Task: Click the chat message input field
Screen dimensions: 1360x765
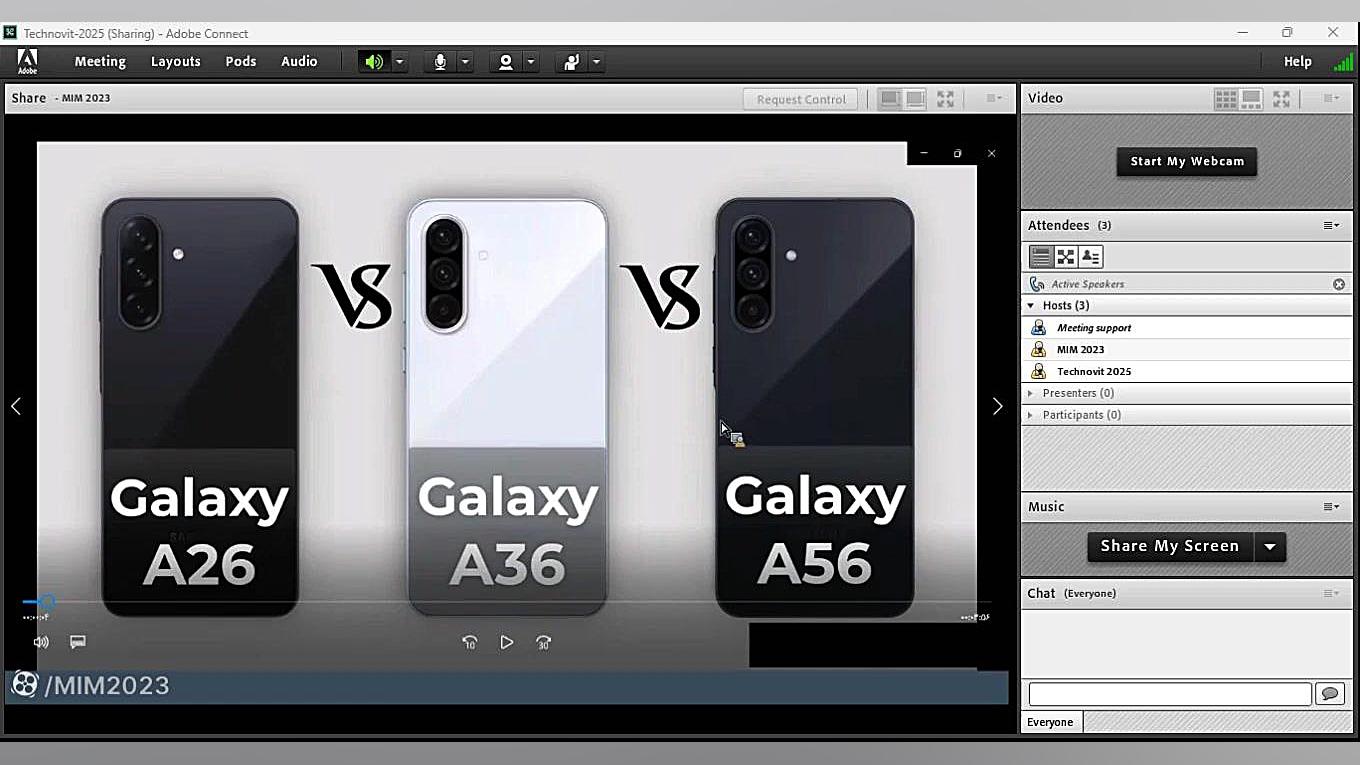Action: 1170,694
